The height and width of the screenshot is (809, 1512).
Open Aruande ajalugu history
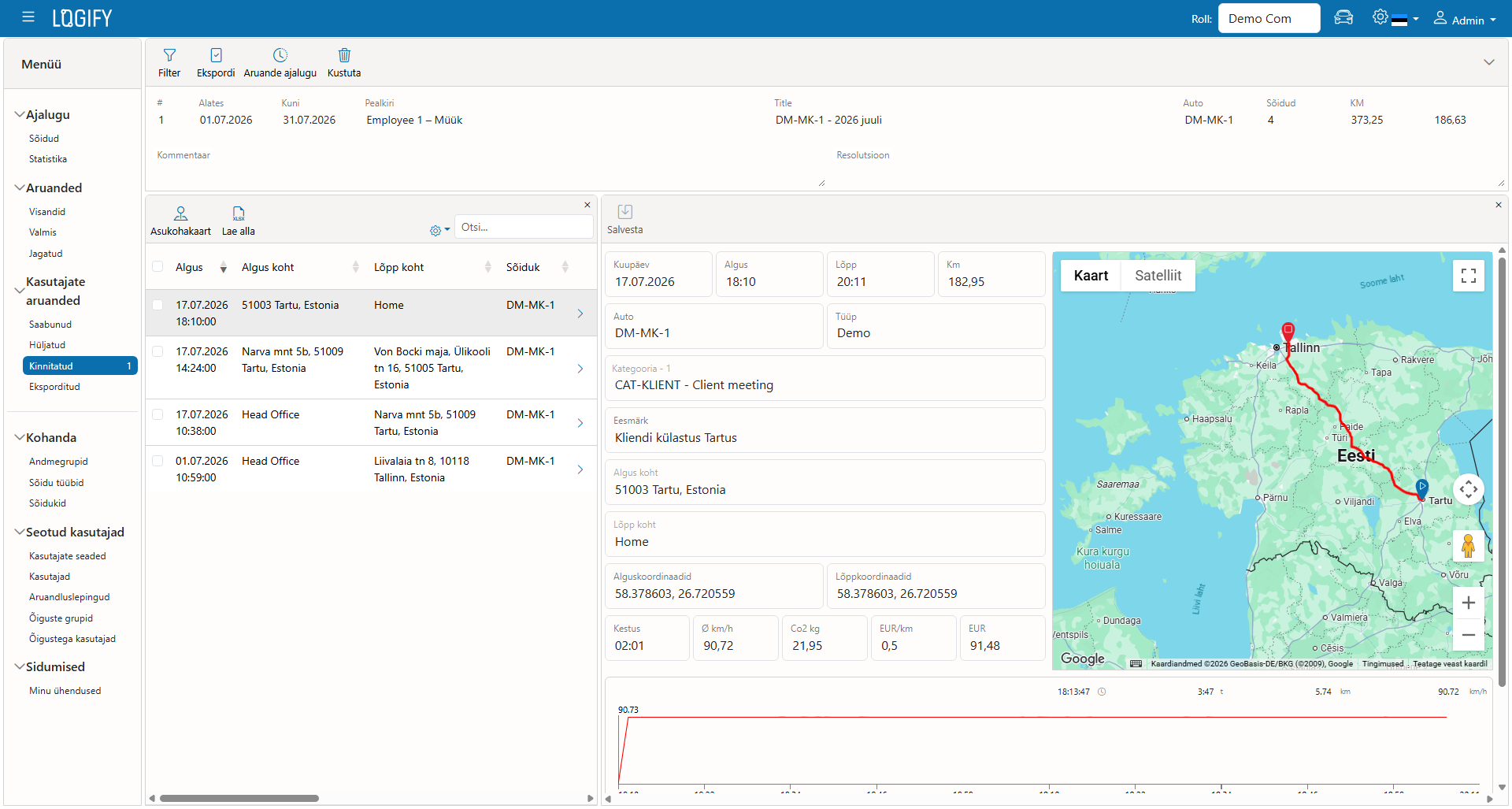(280, 62)
